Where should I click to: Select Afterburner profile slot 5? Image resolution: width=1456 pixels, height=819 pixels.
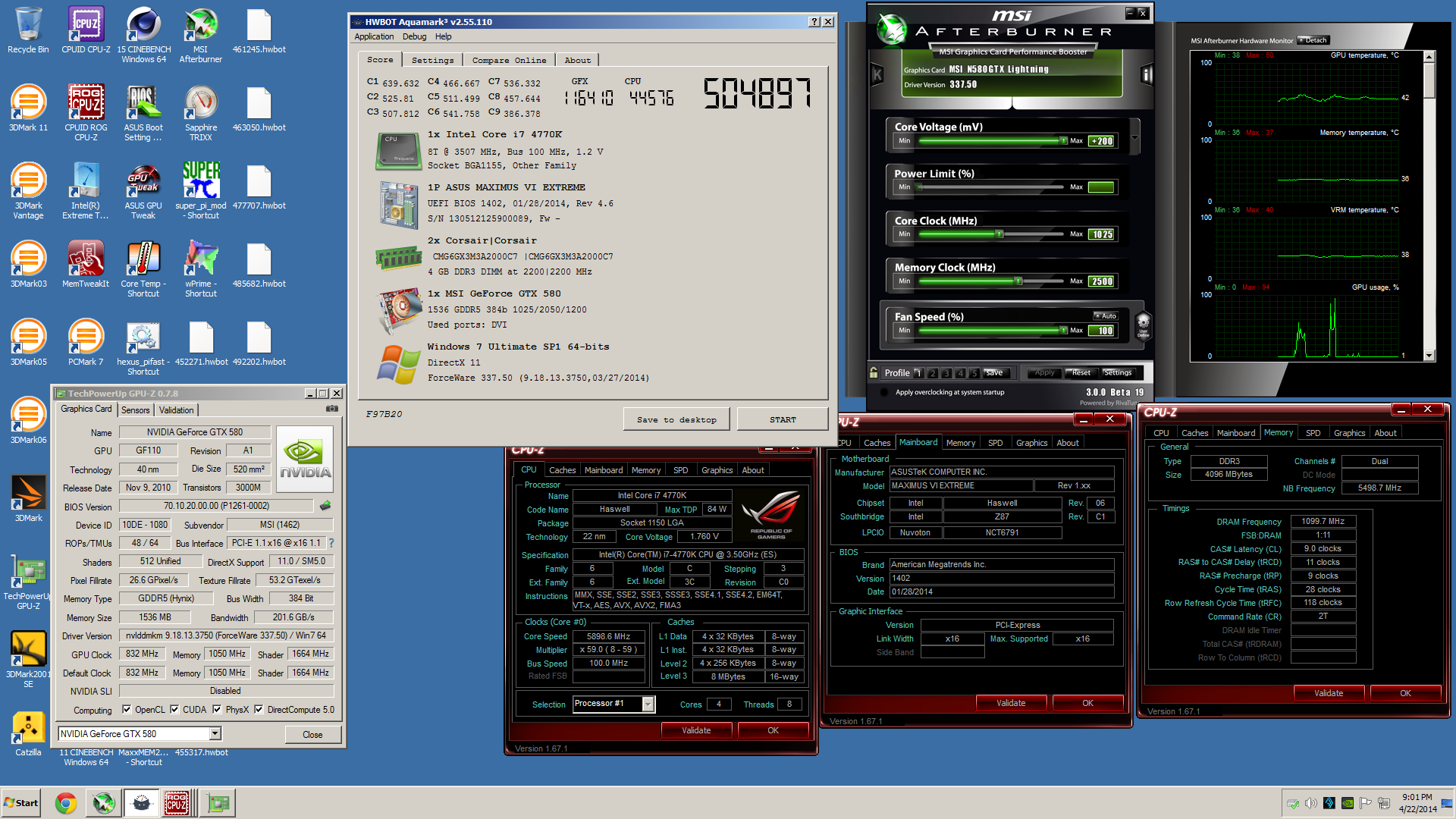tap(974, 373)
